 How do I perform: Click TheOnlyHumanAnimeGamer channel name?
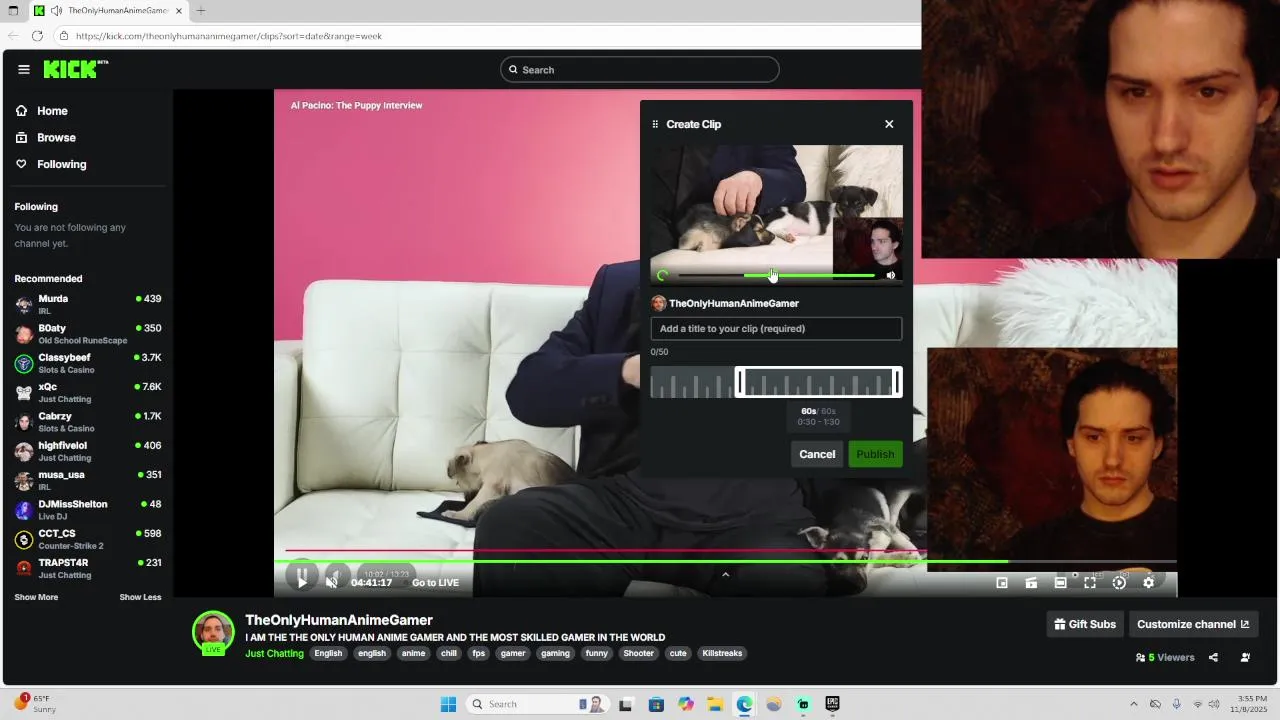point(339,620)
